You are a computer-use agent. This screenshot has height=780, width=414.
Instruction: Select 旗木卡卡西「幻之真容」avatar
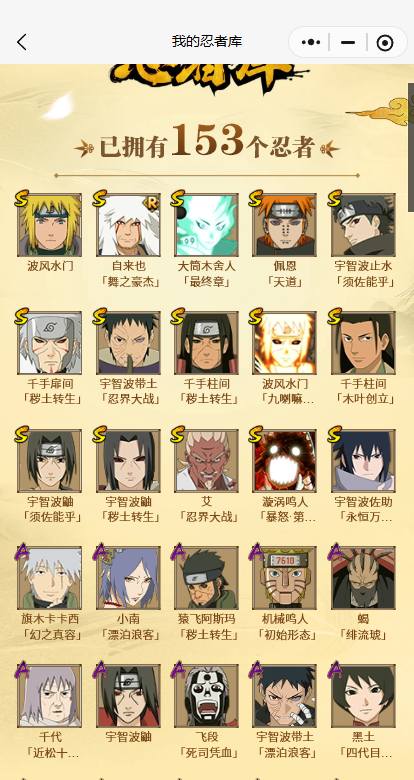[x=50, y=578]
